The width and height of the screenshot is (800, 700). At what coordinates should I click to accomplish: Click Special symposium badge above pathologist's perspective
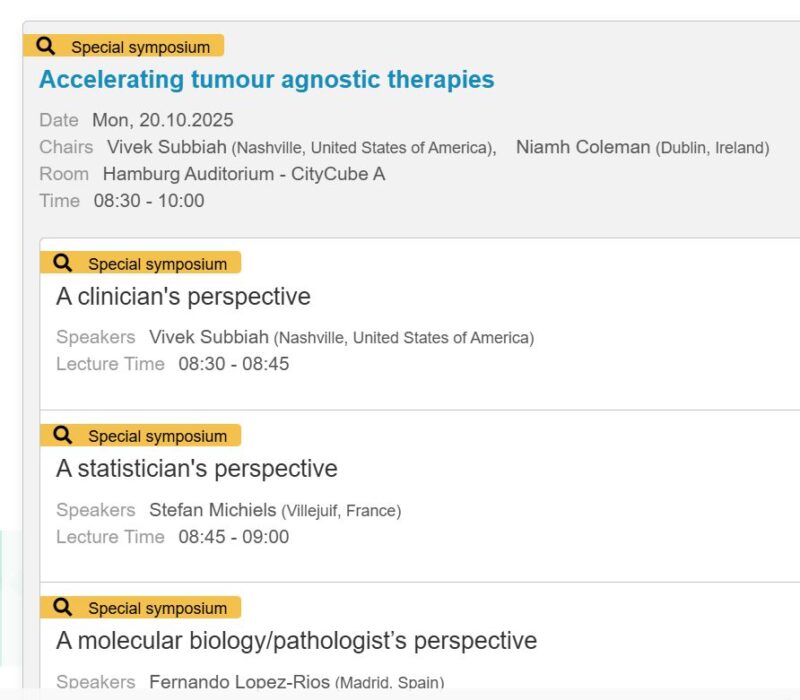coord(157,608)
